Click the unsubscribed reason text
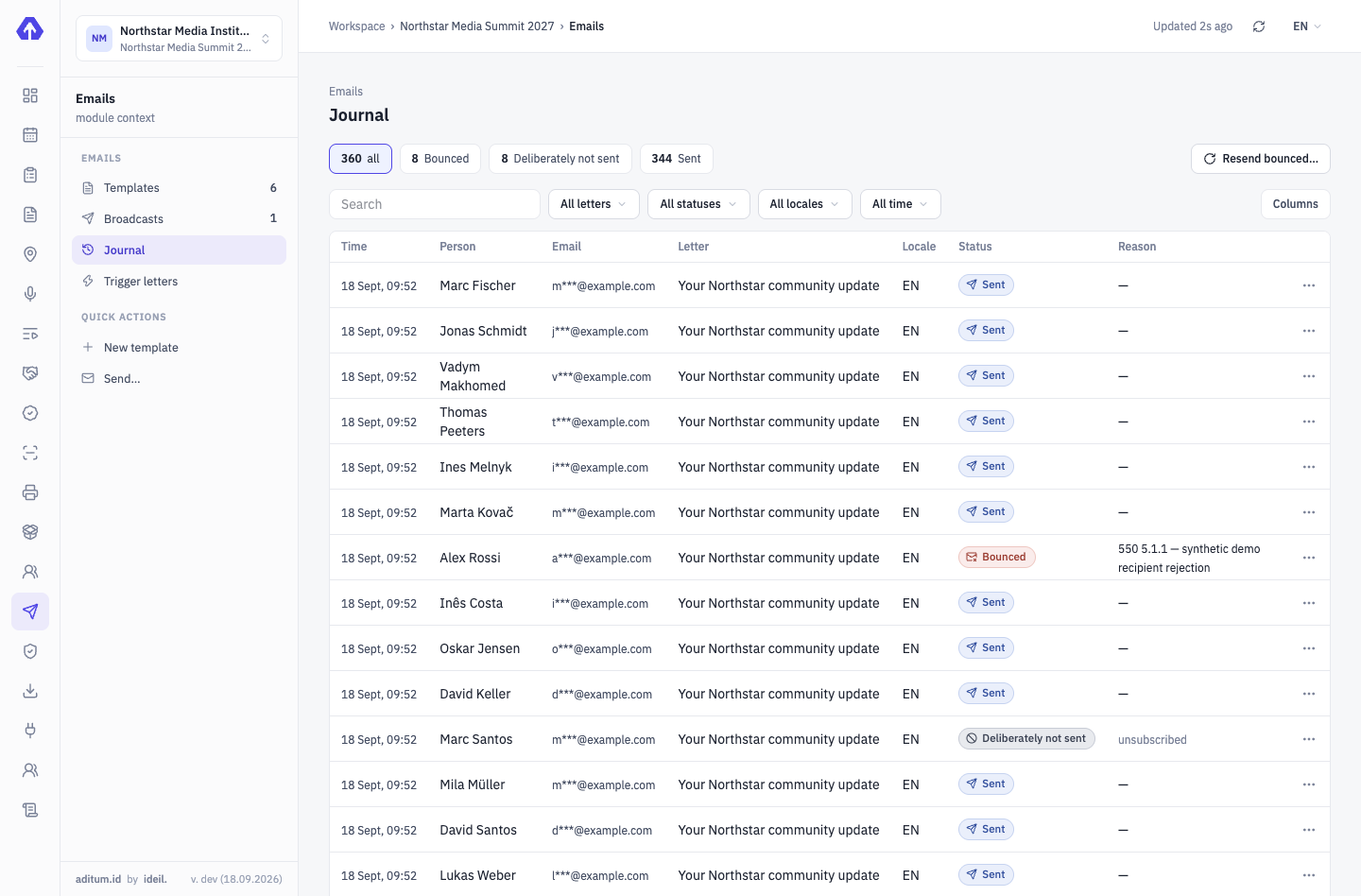Image resolution: width=1361 pixels, height=896 pixels. [x=1152, y=740]
